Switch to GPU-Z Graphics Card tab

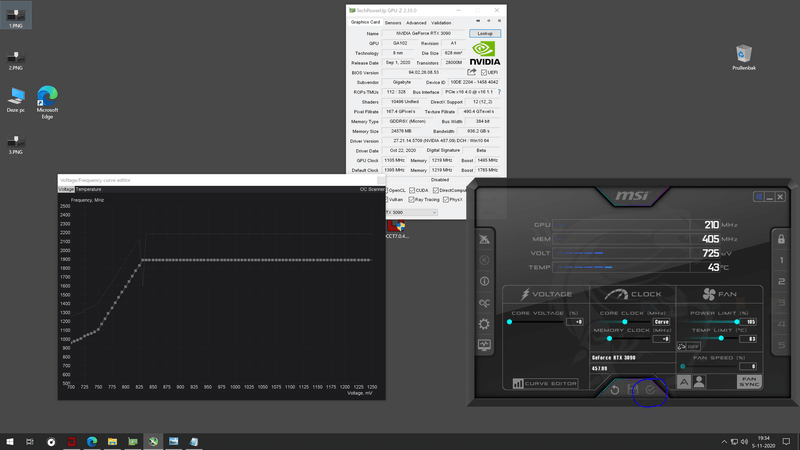pyautogui.click(x=365, y=22)
